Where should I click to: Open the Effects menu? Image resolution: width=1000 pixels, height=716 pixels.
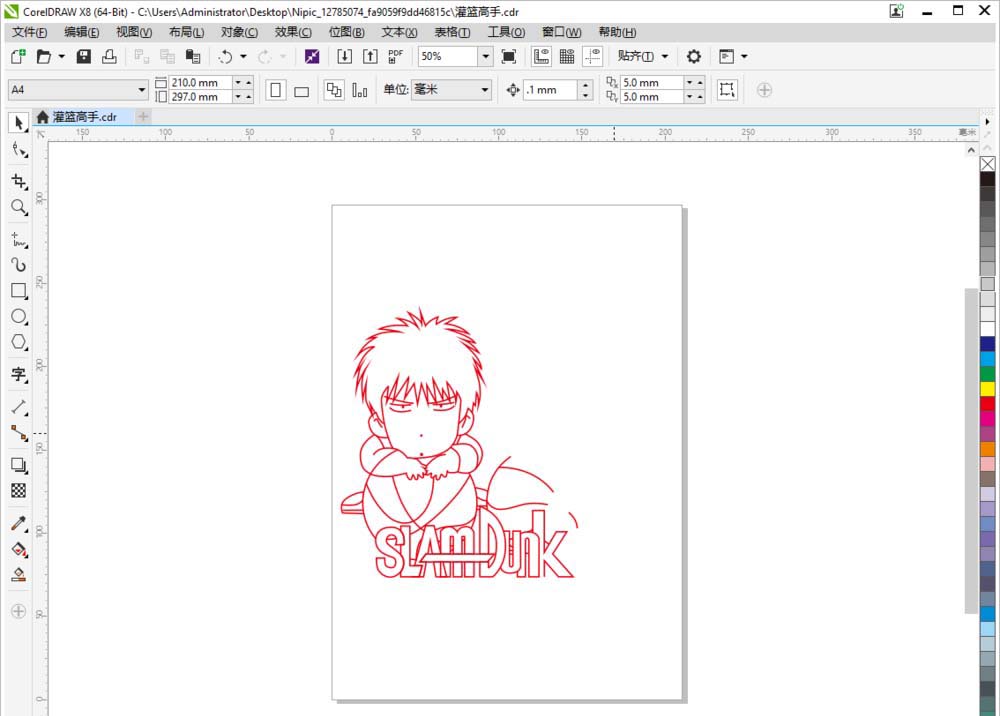coord(293,33)
